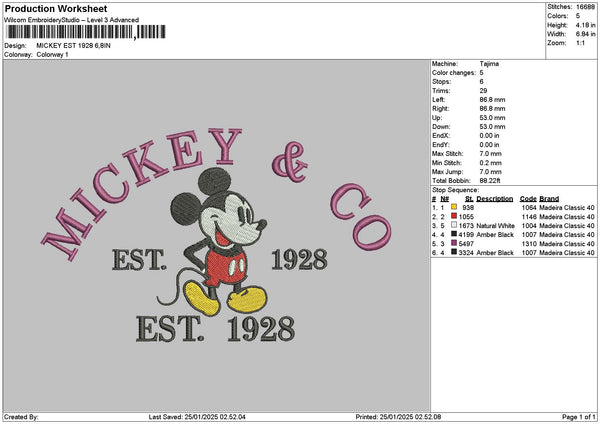Click the Left value '86.8 mm'
Image resolution: width=600 pixels, height=424 pixels.
[492, 100]
